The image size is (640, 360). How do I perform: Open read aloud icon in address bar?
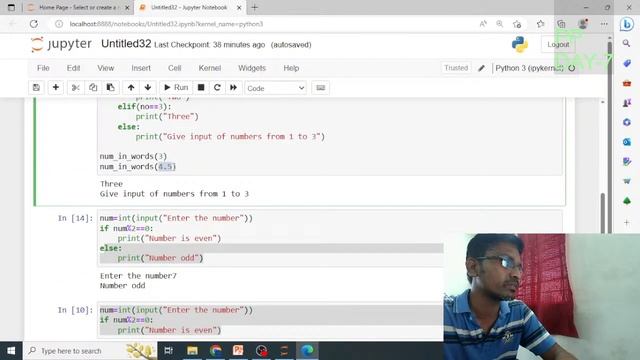point(483,24)
